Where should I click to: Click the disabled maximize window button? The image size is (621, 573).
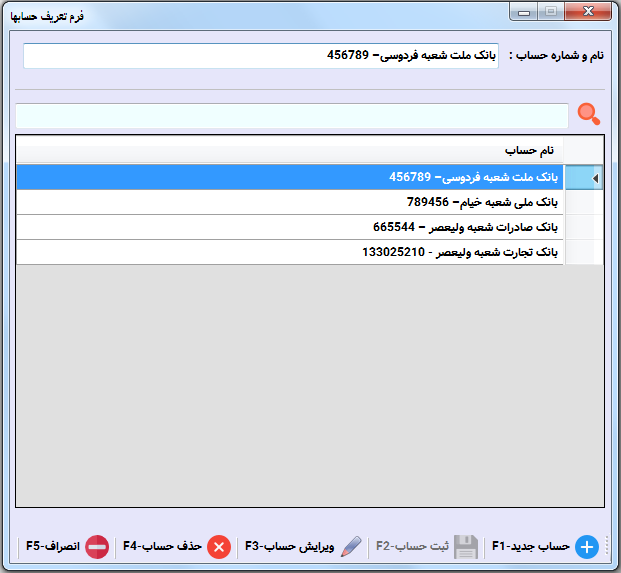pyautogui.click(x=551, y=11)
